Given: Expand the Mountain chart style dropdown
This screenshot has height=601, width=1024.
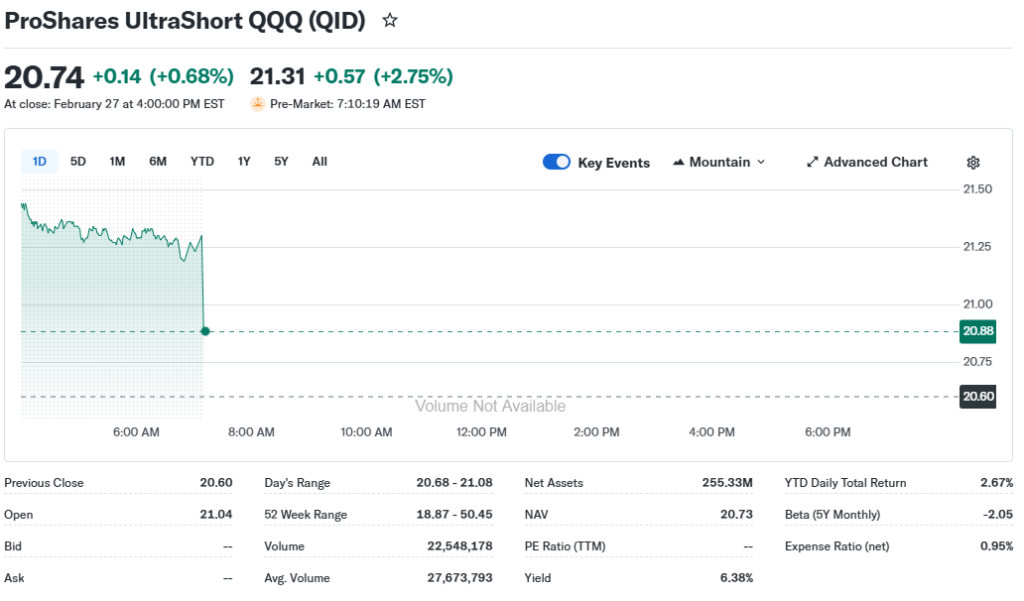Looking at the screenshot, I should click(760, 162).
